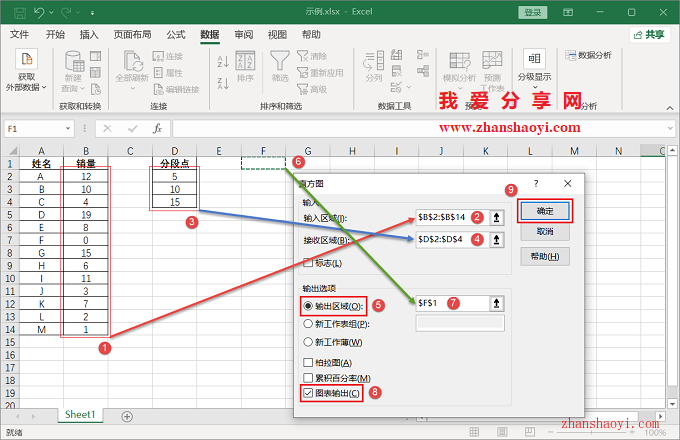Add a new sheet with plus icon
Image resolution: width=680 pixels, height=440 pixels.
[x=127, y=417]
